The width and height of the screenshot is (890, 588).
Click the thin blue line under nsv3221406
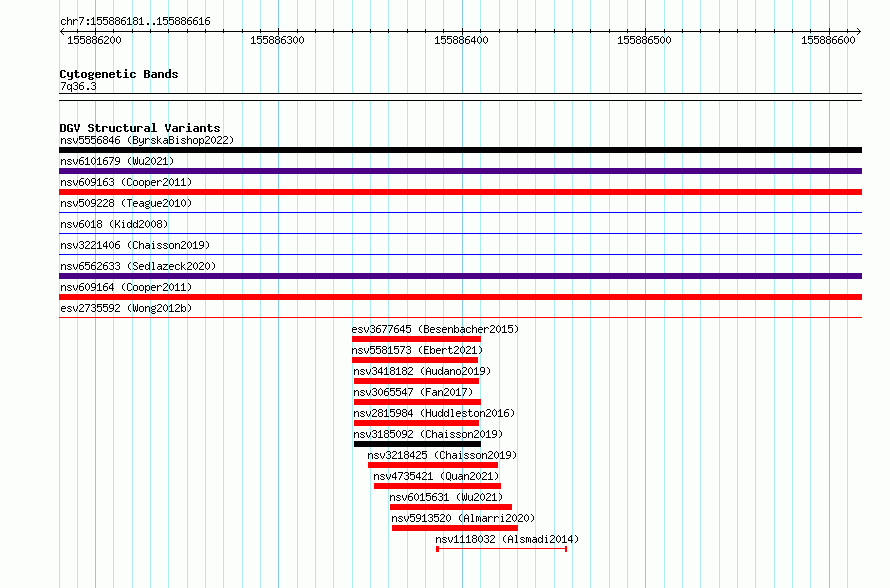(460, 255)
